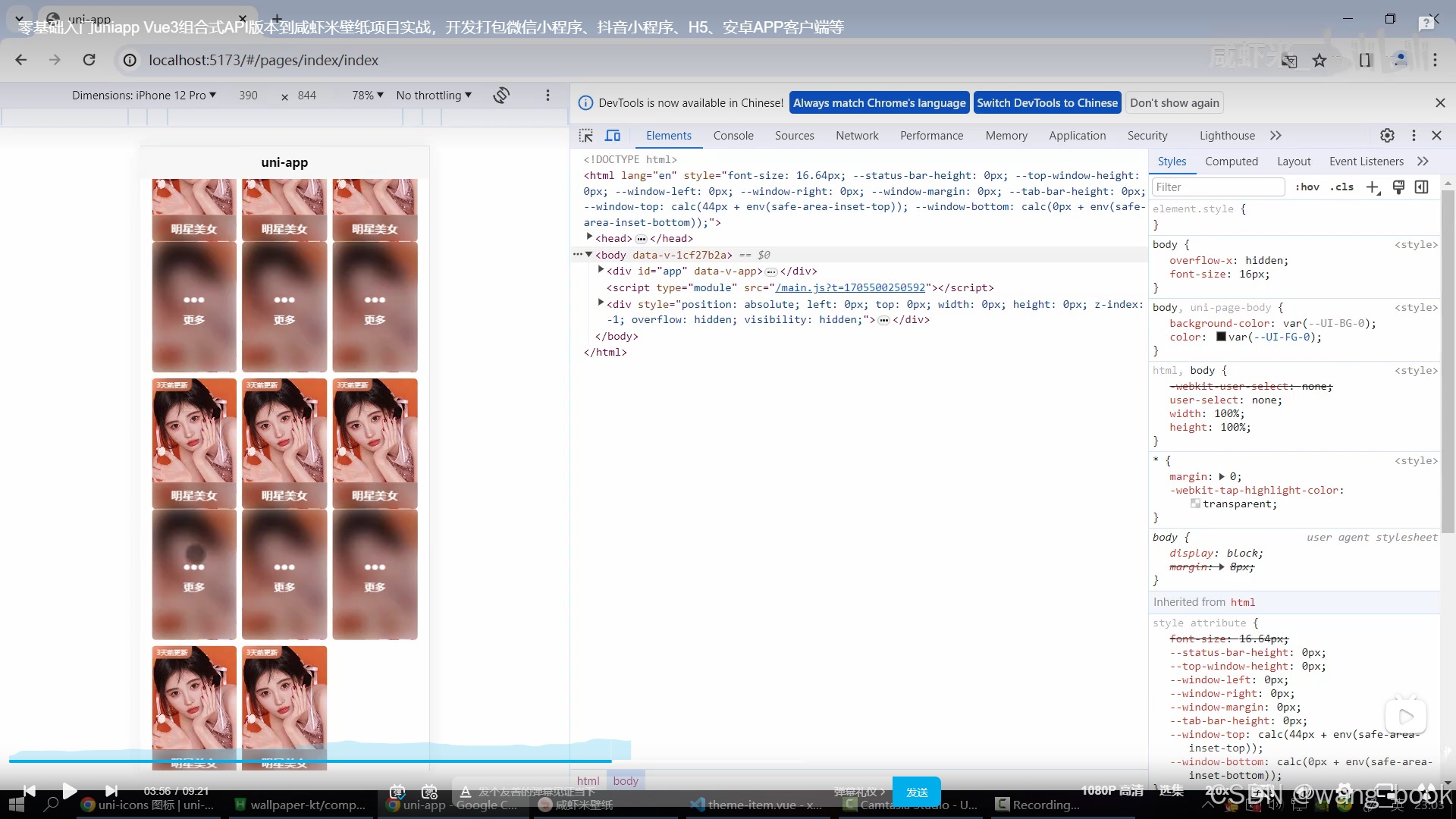Click the body breadcrumb item
1456x819 pixels.
pyautogui.click(x=626, y=780)
